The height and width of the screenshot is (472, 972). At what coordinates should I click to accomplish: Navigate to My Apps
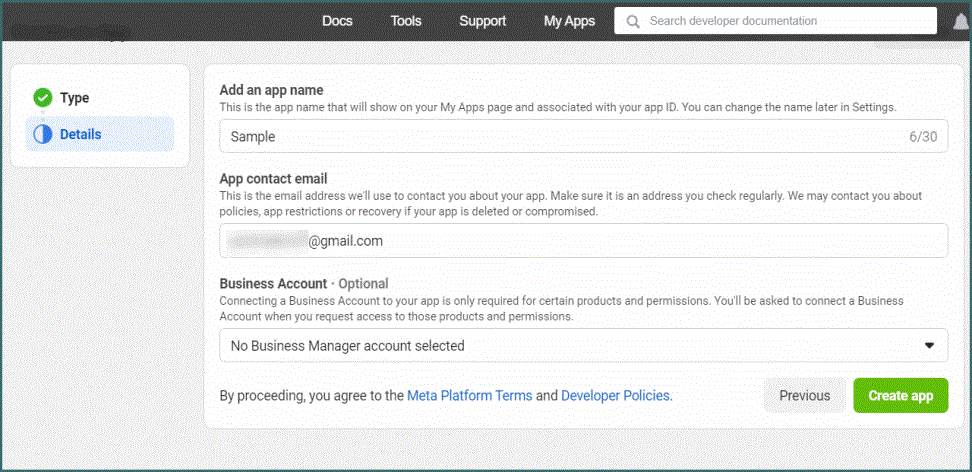569,21
